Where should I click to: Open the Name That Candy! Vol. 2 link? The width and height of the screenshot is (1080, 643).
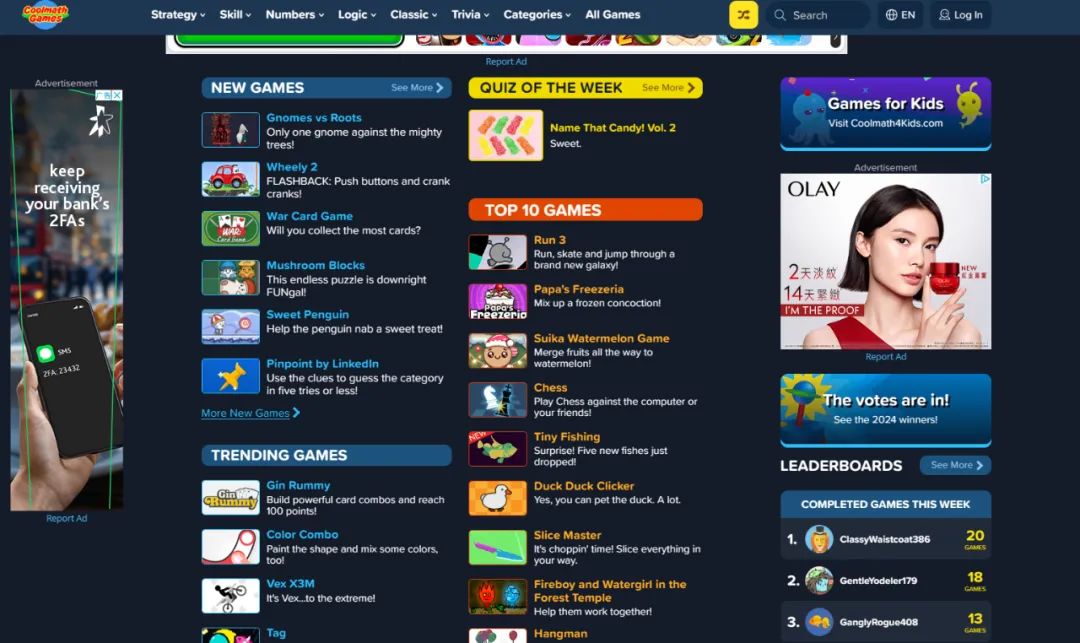(613, 127)
